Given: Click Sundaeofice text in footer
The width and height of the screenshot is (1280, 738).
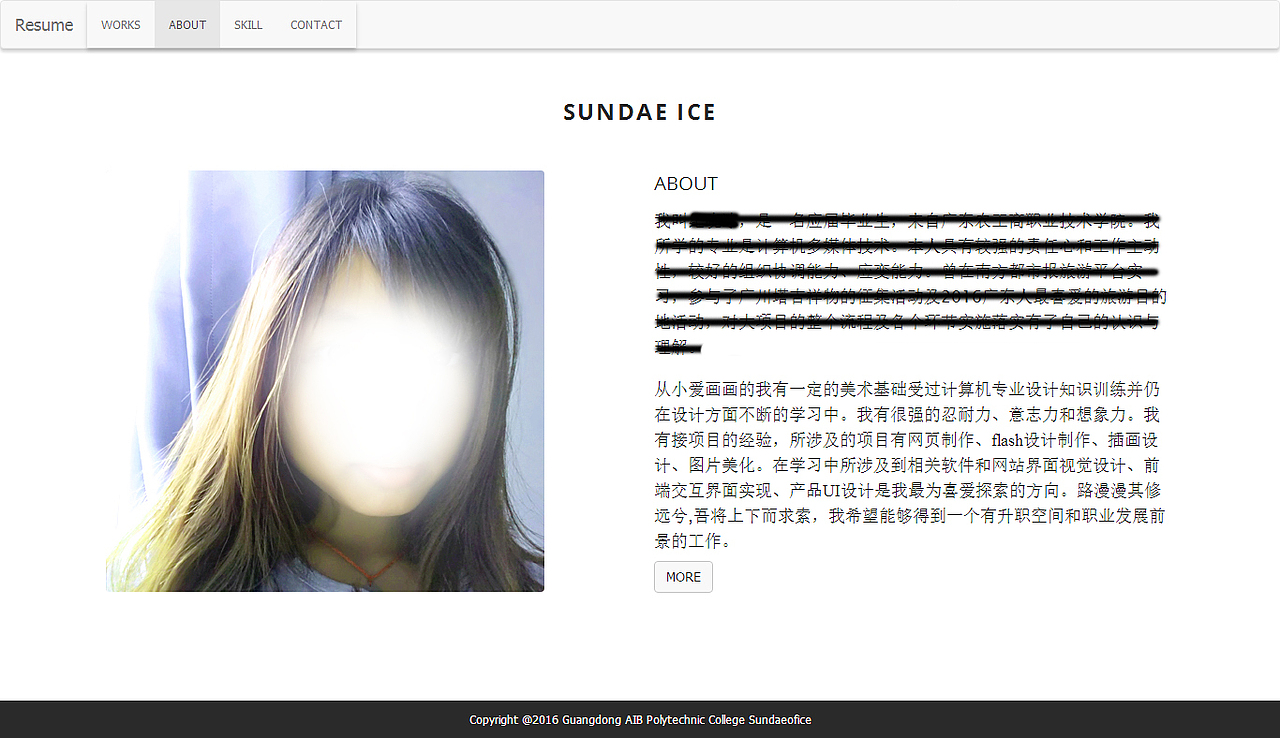Looking at the screenshot, I should (780, 720).
